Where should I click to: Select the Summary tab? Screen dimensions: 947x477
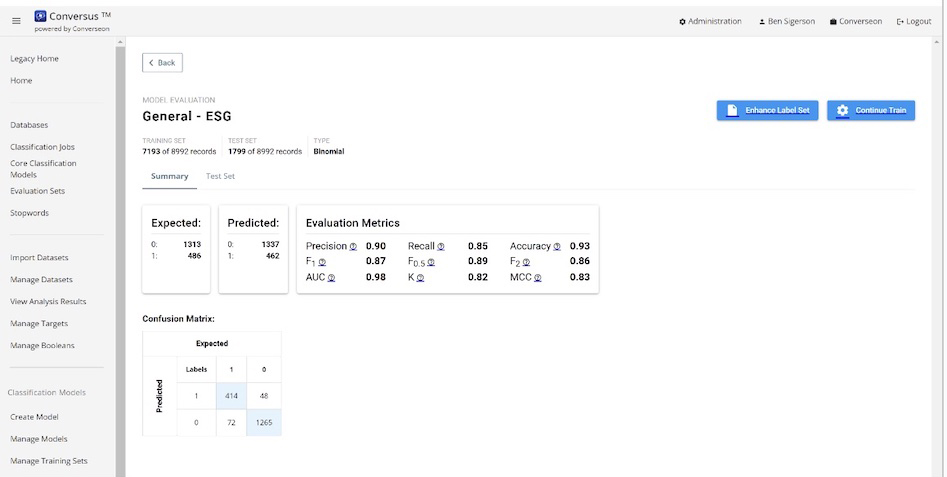(170, 176)
